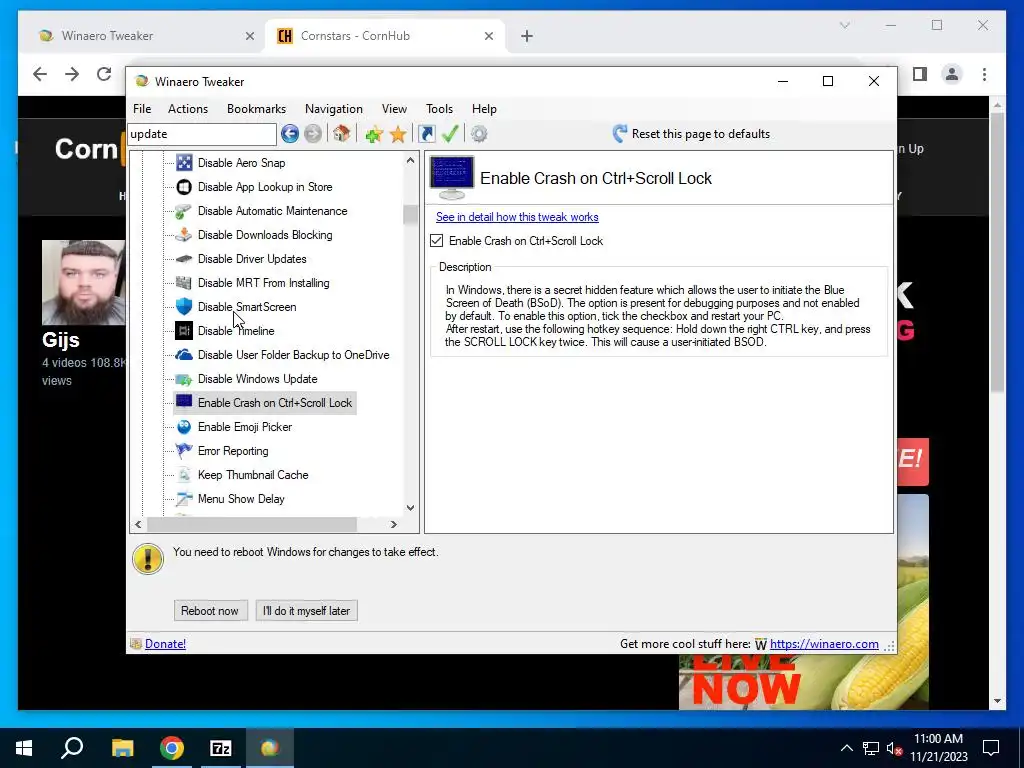Click the Menu Show Delay icon

pyautogui.click(x=184, y=499)
